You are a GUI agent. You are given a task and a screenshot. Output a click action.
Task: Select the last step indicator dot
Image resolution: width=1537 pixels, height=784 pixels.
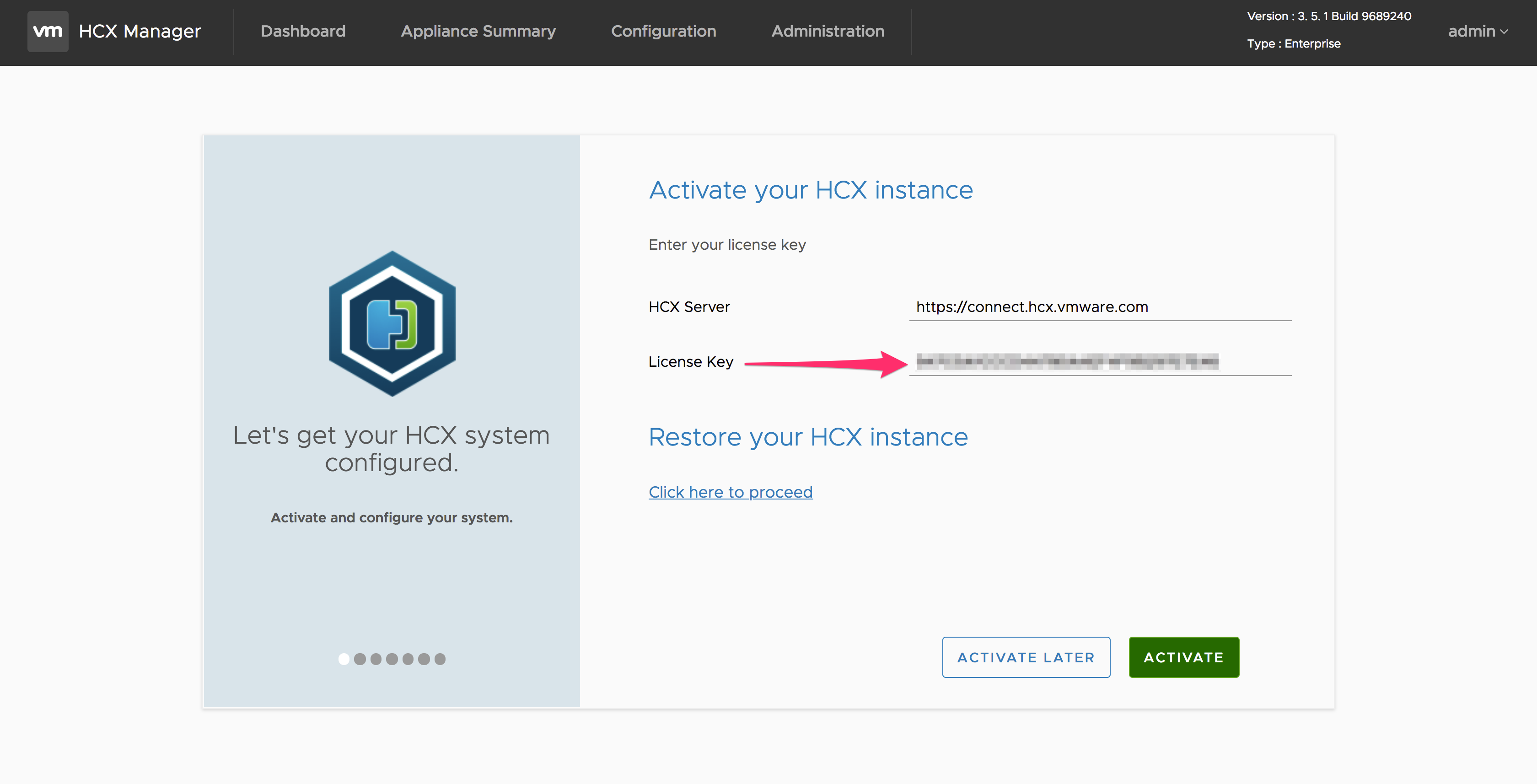point(441,659)
